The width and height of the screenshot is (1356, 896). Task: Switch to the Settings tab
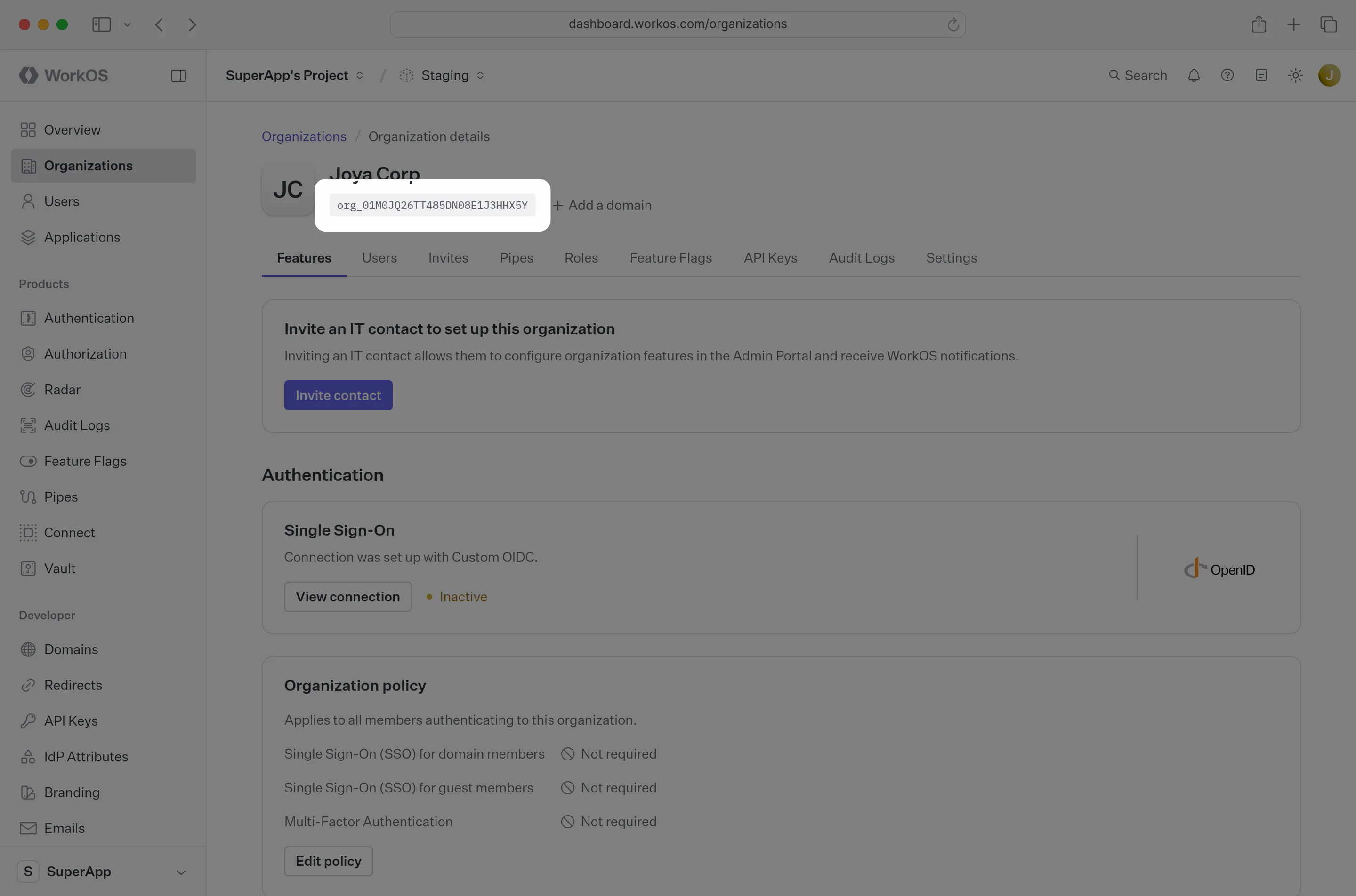pyautogui.click(x=951, y=258)
